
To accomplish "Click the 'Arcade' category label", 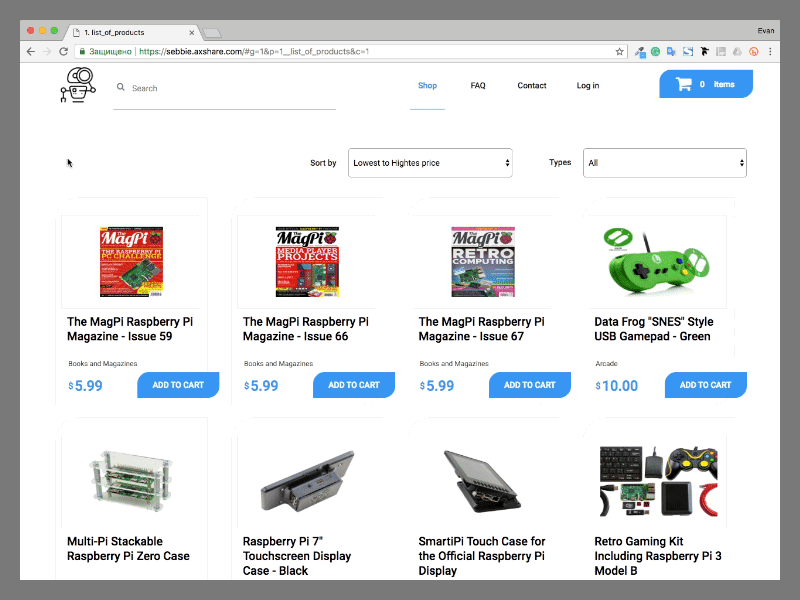I will click(x=606, y=364).
